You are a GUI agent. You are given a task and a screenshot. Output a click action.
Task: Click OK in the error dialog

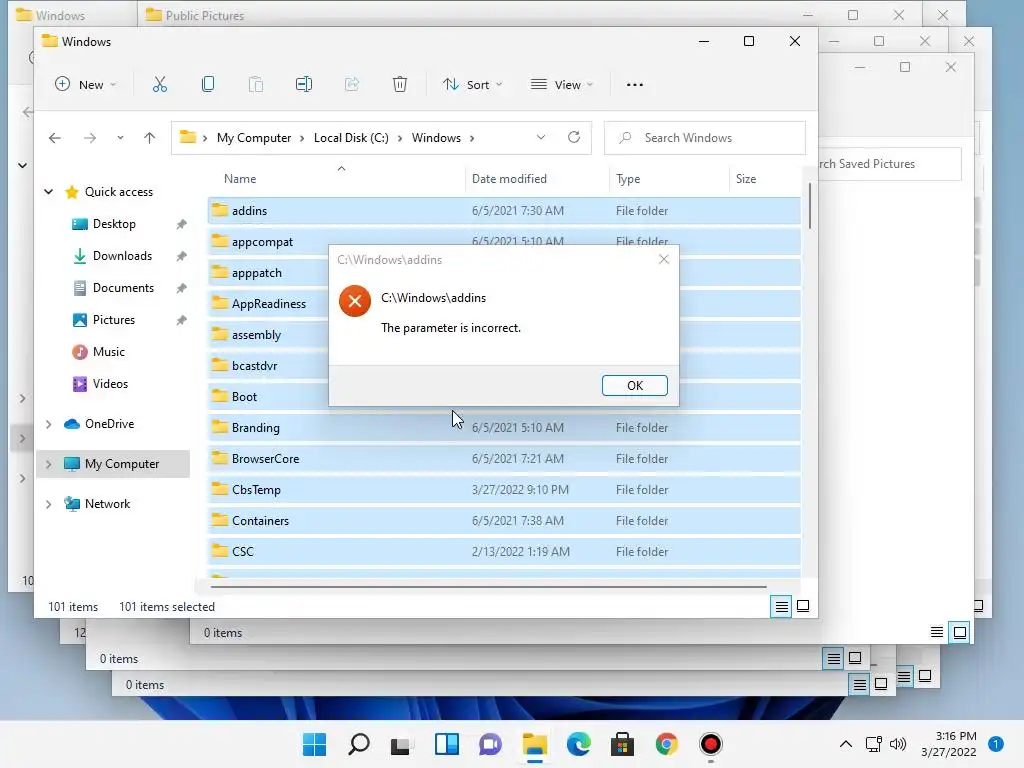tap(635, 385)
